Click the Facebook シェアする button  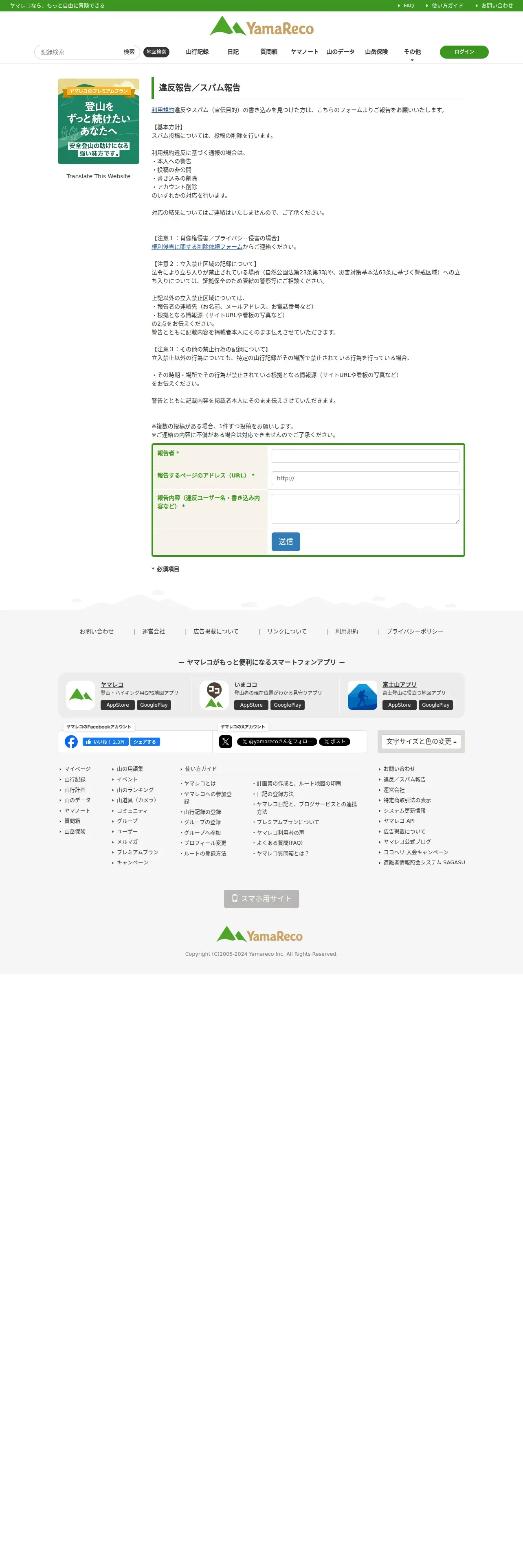point(145,741)
